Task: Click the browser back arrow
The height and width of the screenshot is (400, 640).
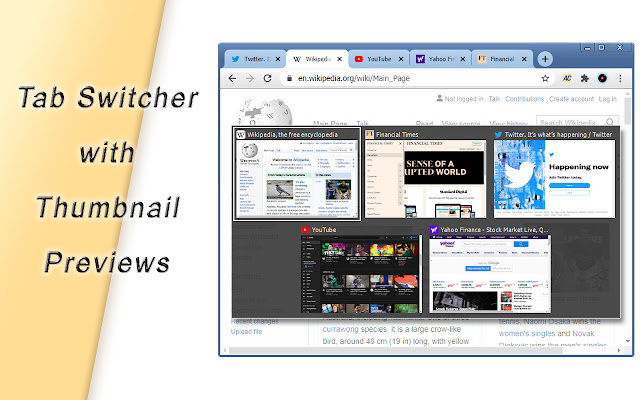Action: pos(232,78)
